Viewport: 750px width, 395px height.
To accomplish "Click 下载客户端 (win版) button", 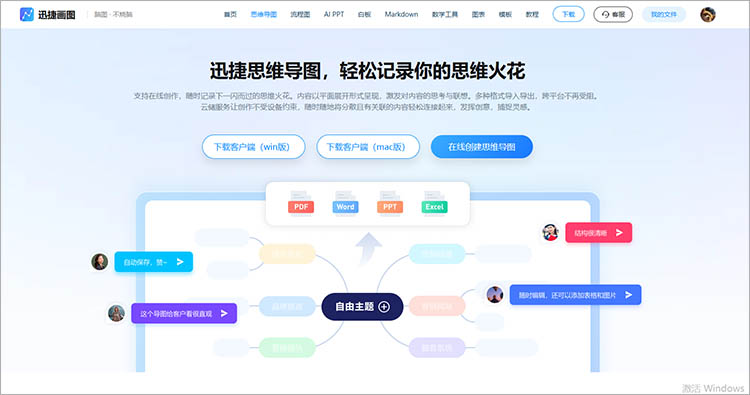I will [x=254, y=147].
